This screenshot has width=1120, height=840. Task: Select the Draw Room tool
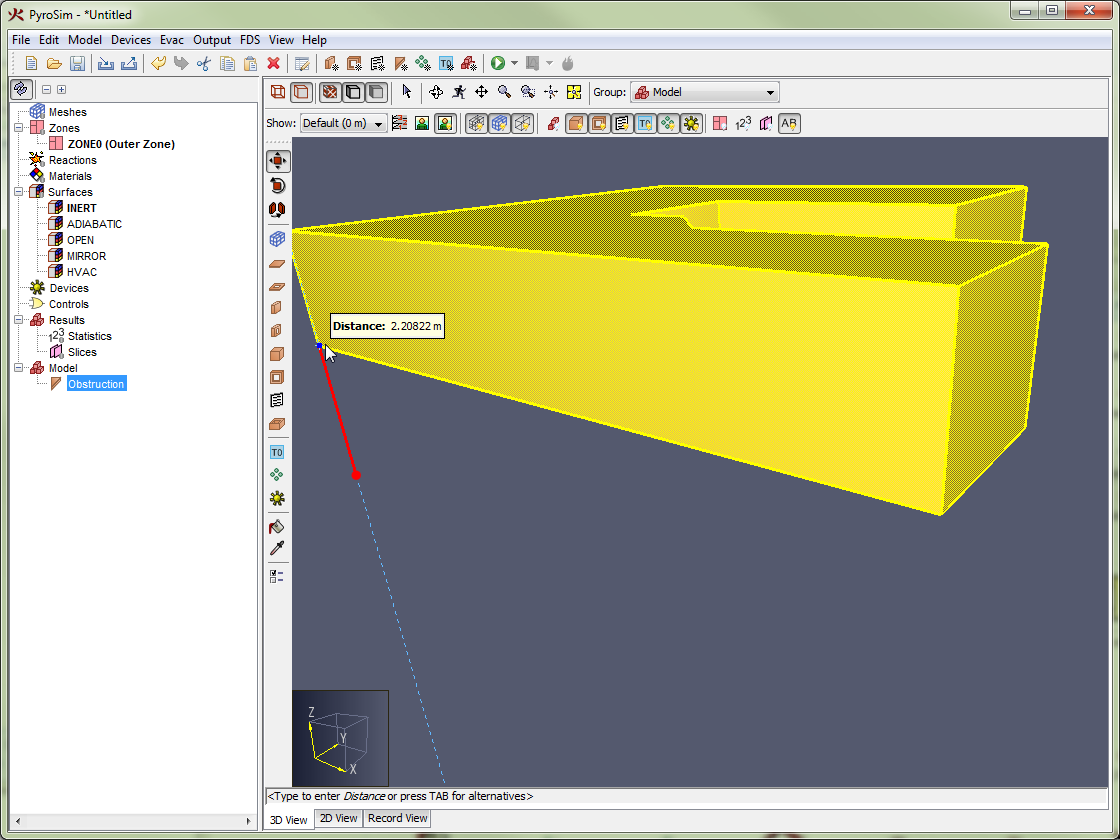tap(277, 424)
